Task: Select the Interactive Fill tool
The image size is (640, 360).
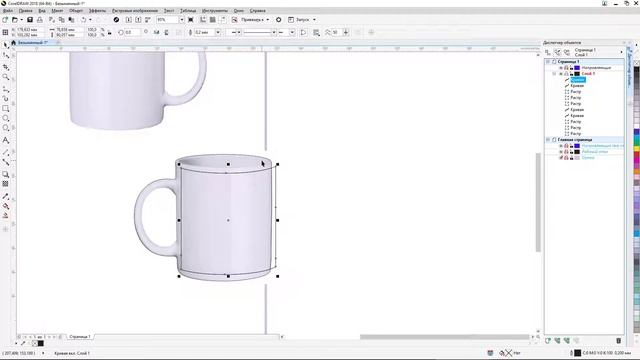Action: 6,206
